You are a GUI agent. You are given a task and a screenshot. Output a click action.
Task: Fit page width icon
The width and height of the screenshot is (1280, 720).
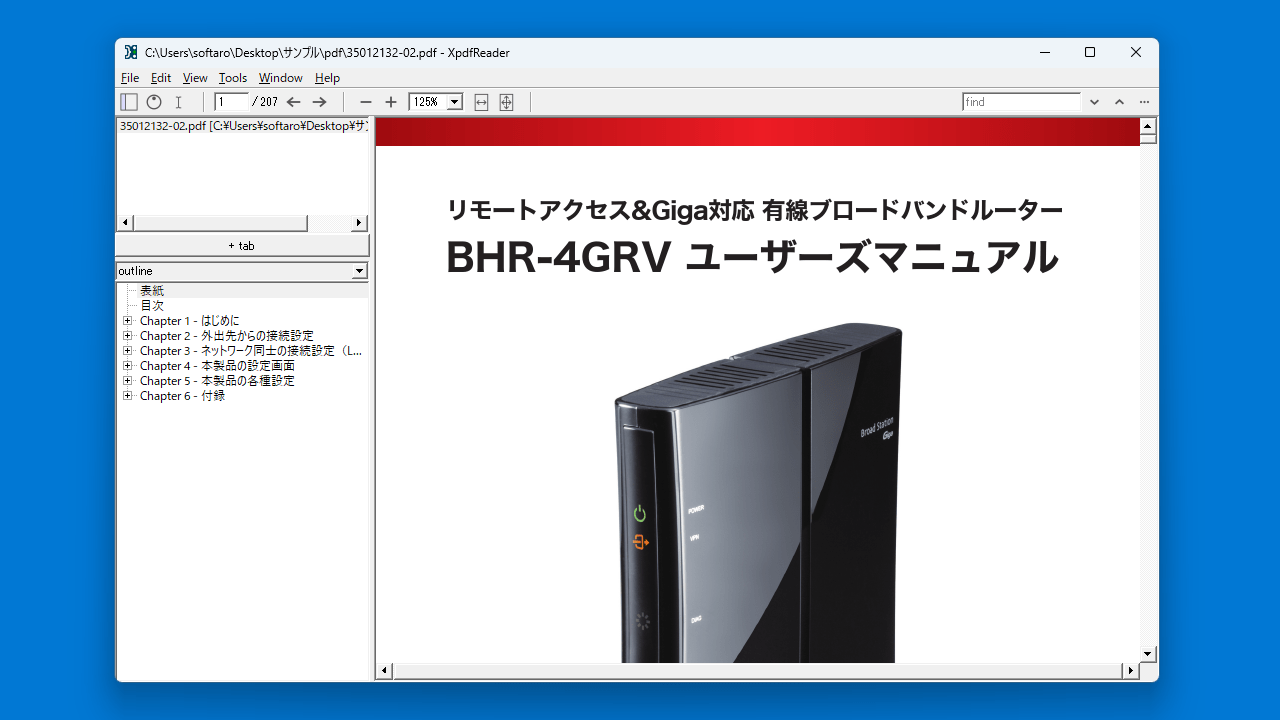(x=481, y=102)
